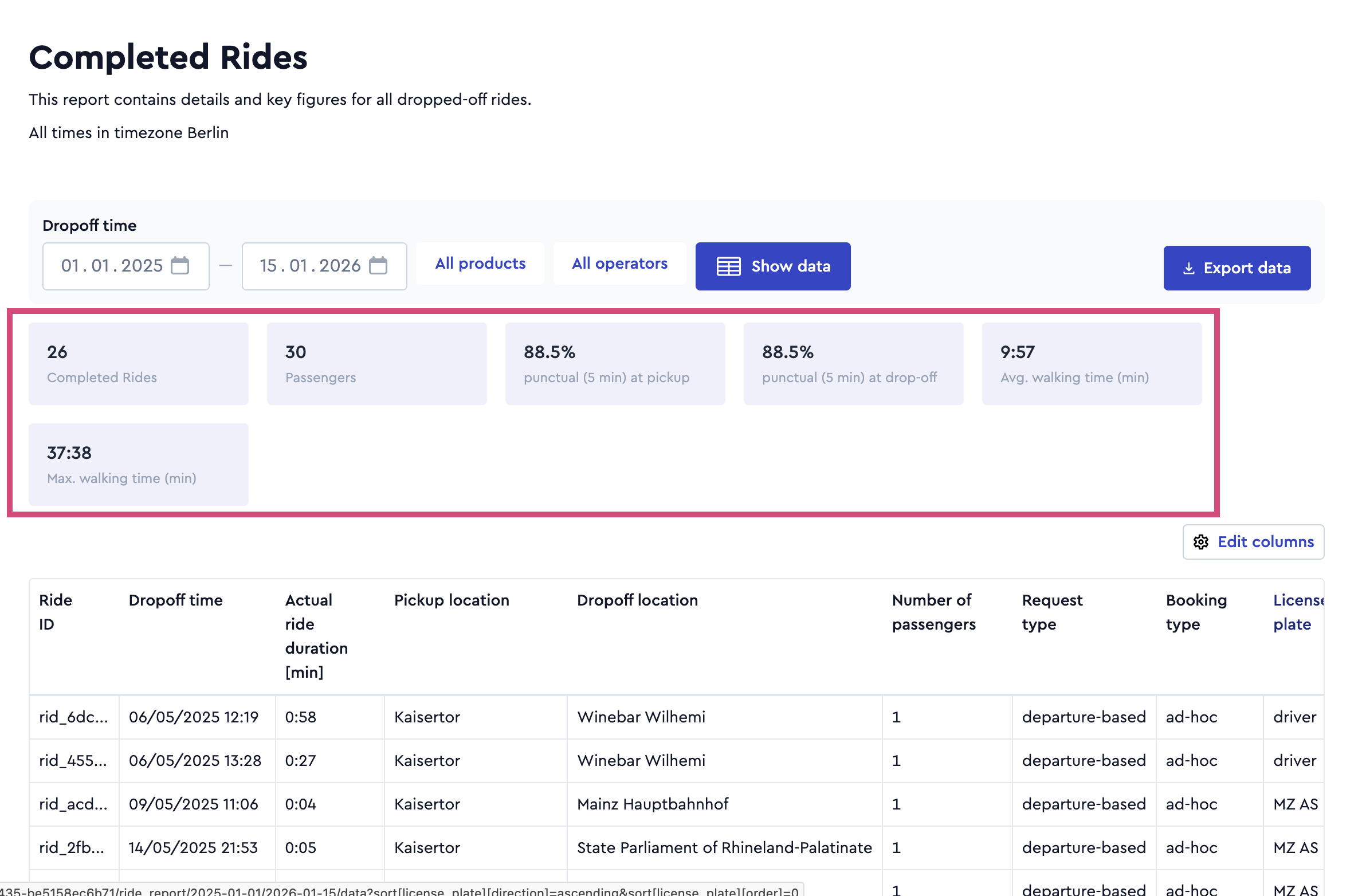Open ride row rid_6dc...
The image size is (1366, 896).
(676, 717)
